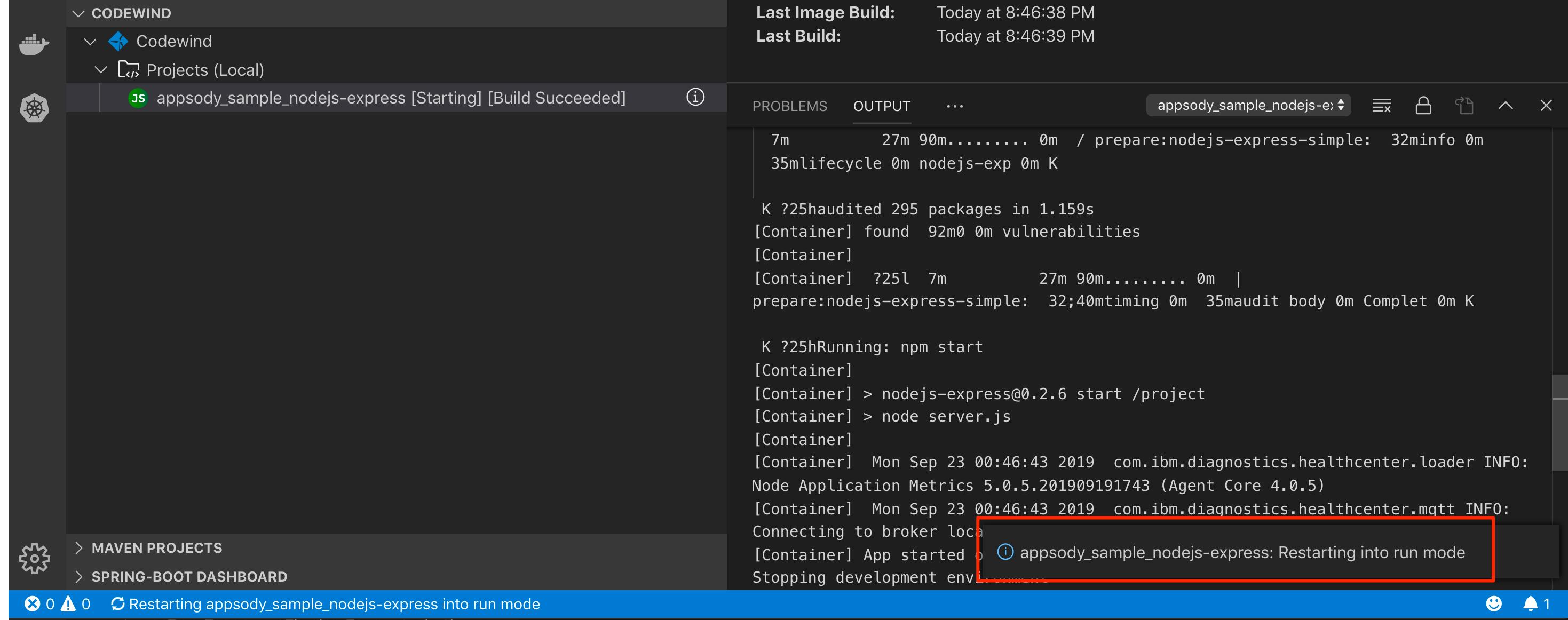Show more panel tabs via ellipsis

[954, 107]
